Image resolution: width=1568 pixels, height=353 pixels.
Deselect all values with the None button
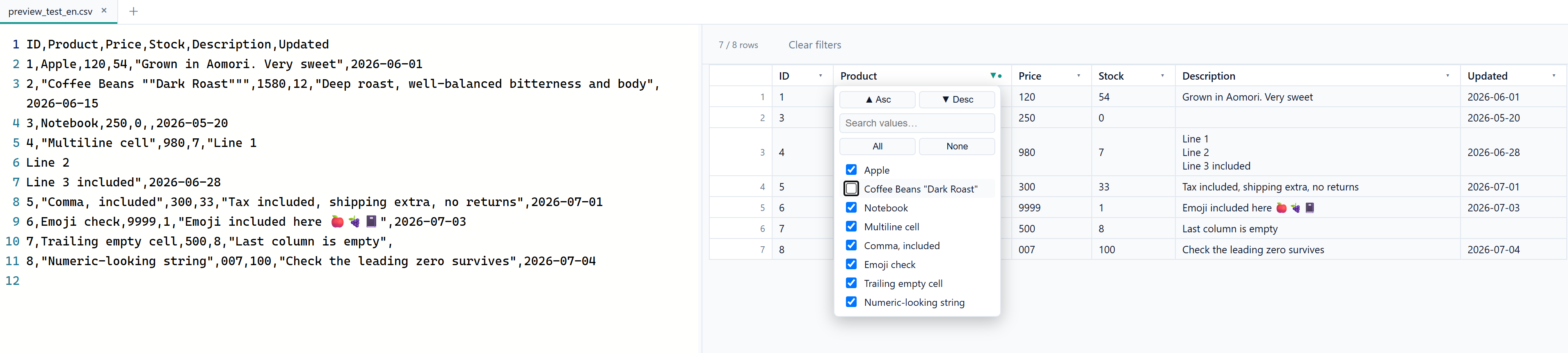point(957,146)
